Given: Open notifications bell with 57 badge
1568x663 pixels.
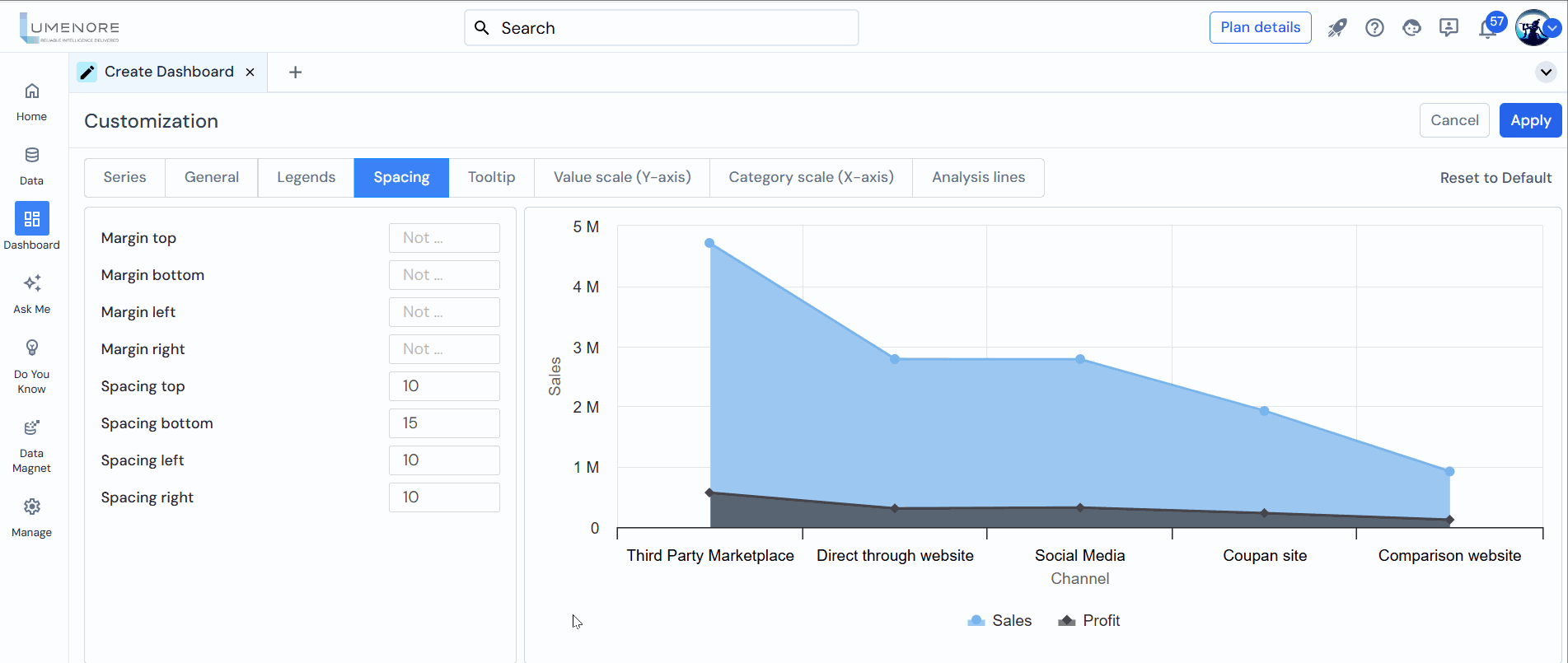Looking at the screenshot, I should [x=1488, y=28].
